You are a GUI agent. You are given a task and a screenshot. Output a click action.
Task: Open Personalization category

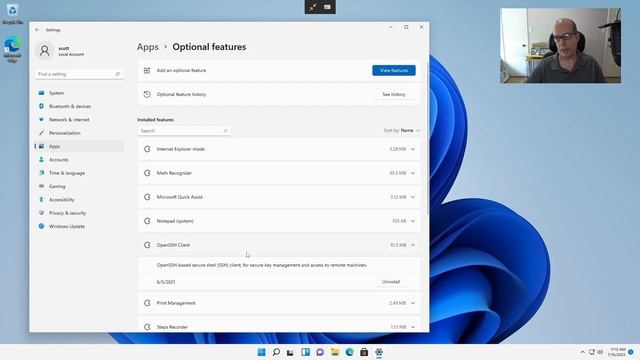point(79,133)
